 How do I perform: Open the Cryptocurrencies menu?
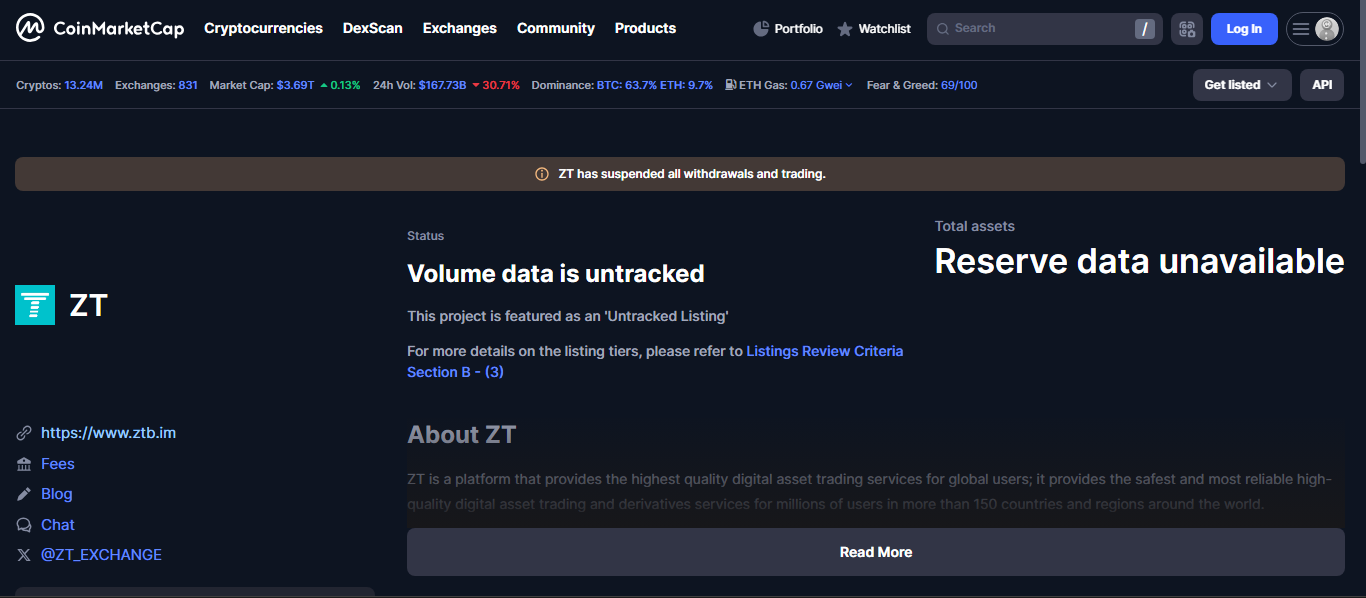[x=263, y=28]
